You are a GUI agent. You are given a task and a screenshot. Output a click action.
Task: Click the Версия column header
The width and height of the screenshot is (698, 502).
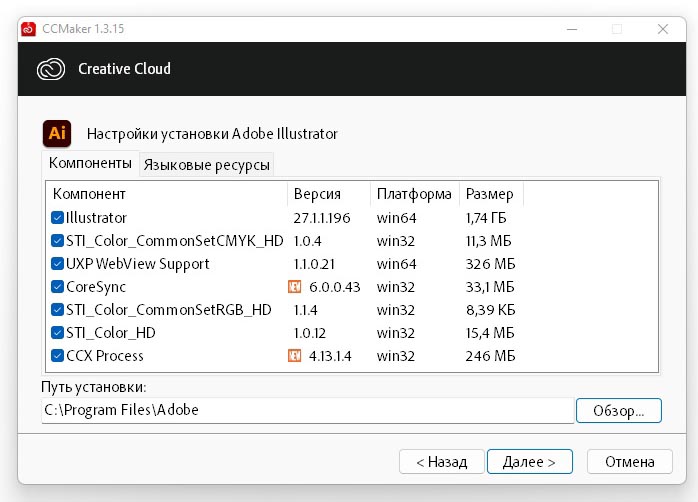tap(329, 194)
